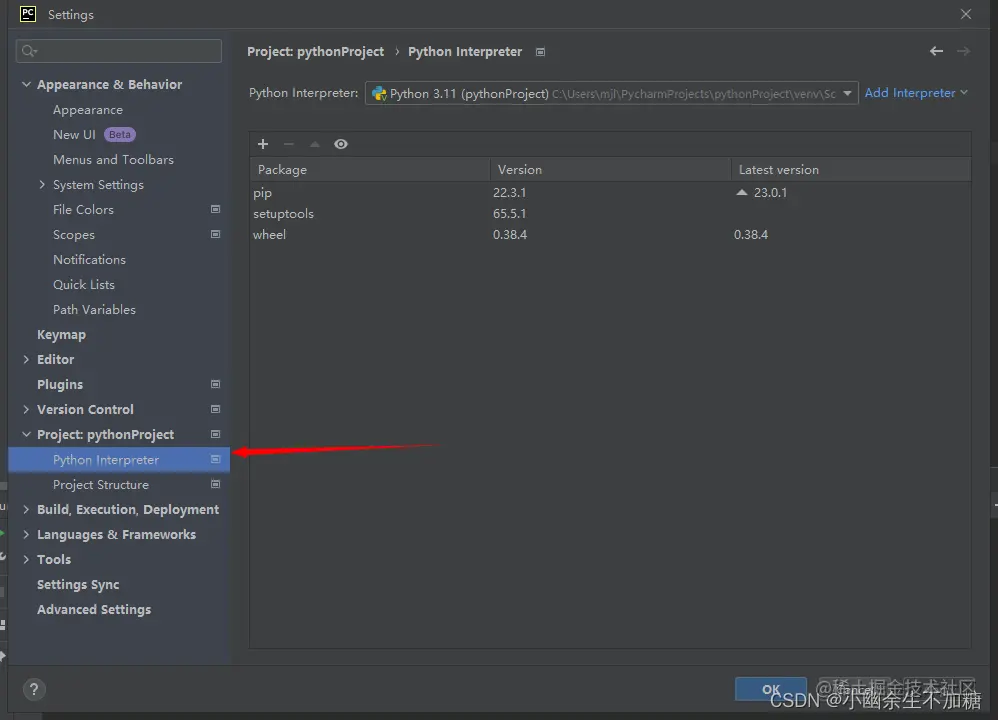Image resolution: width=998 pixels, height=720 pixels.
Task: Open Menus and Toolbars settings
Action: coord(113,160)
